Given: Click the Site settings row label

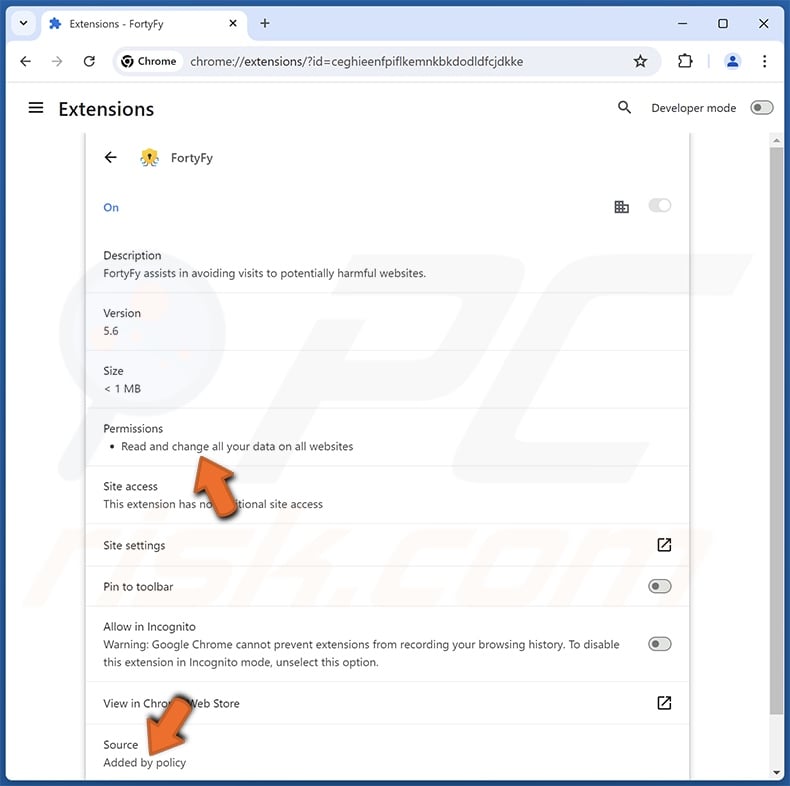Looking at the screenshot, I should (x=134, y=545).
